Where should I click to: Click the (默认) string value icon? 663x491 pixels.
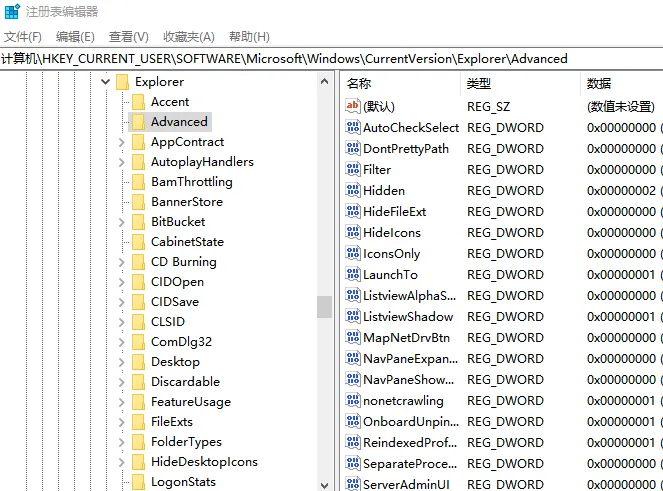(353, 106)
